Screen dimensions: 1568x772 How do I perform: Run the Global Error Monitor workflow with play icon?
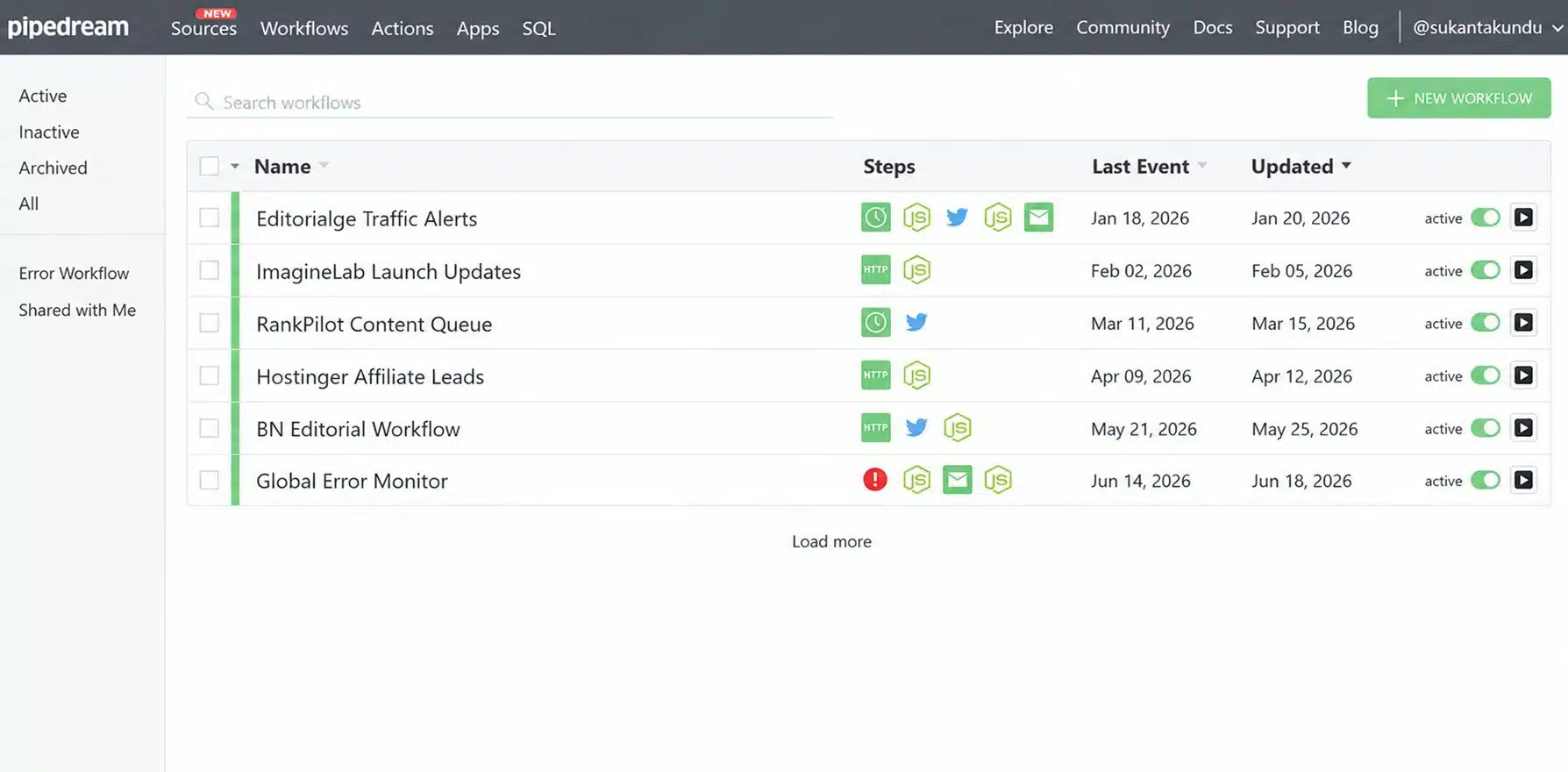1523,480
